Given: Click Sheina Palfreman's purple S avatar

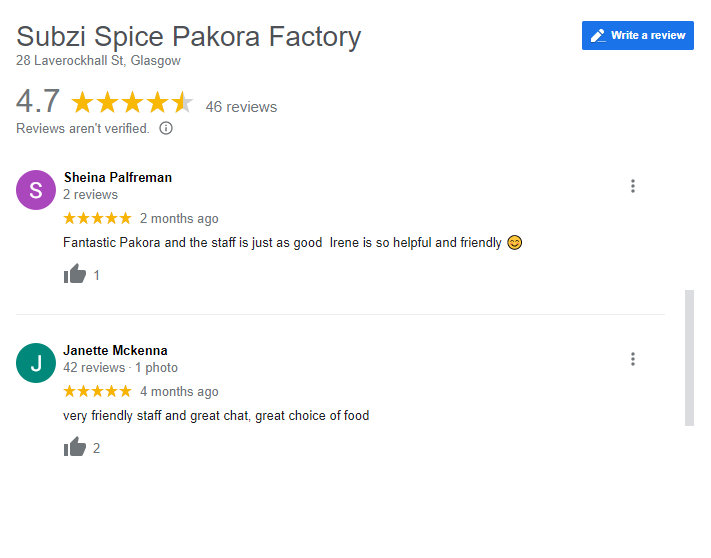Looking at the screenshot, I should pos(36,190).
